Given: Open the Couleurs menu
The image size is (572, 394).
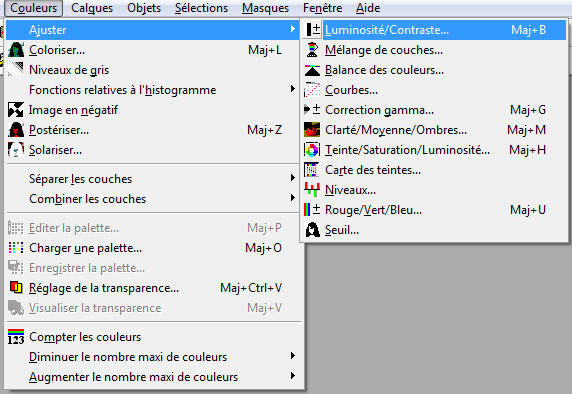Looking at the screenshot, I should (34, 8).
